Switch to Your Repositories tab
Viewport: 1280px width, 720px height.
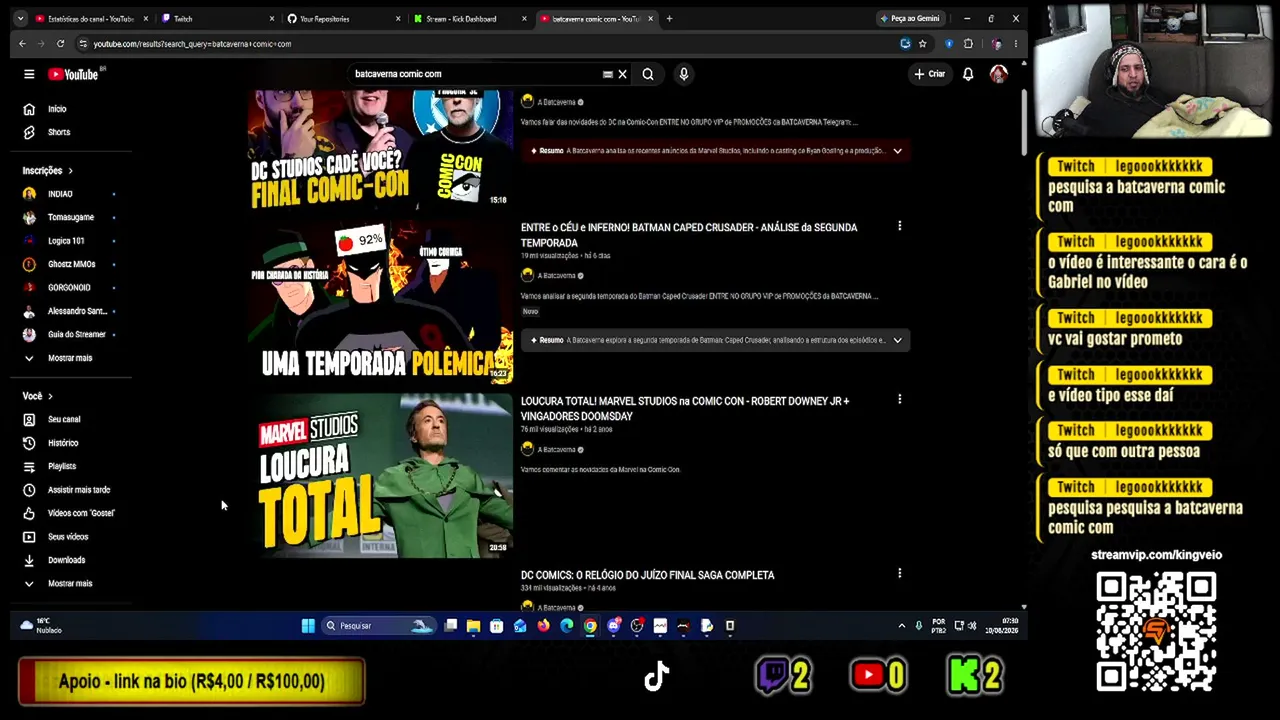point(343,18)
